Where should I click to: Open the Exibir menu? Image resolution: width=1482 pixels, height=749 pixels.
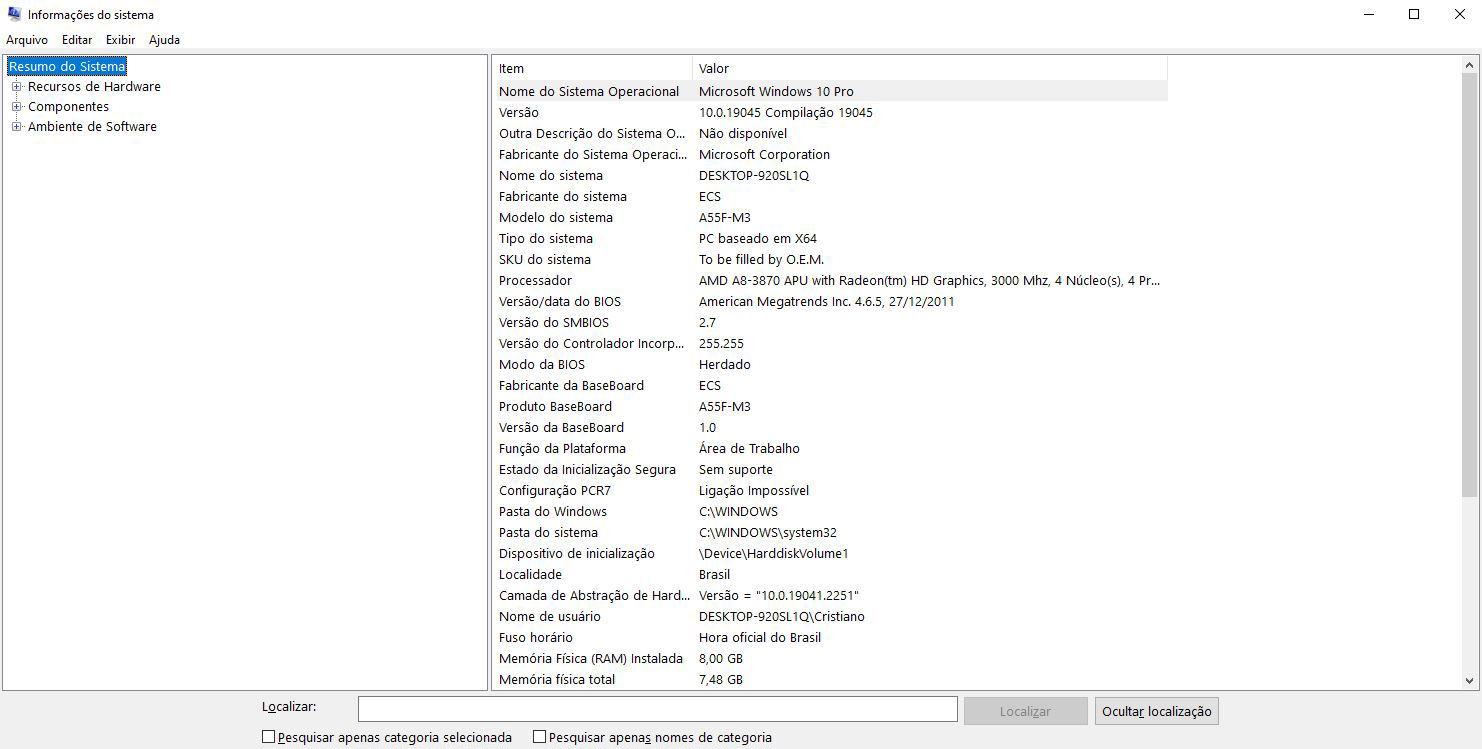click(x=121, y=40)
